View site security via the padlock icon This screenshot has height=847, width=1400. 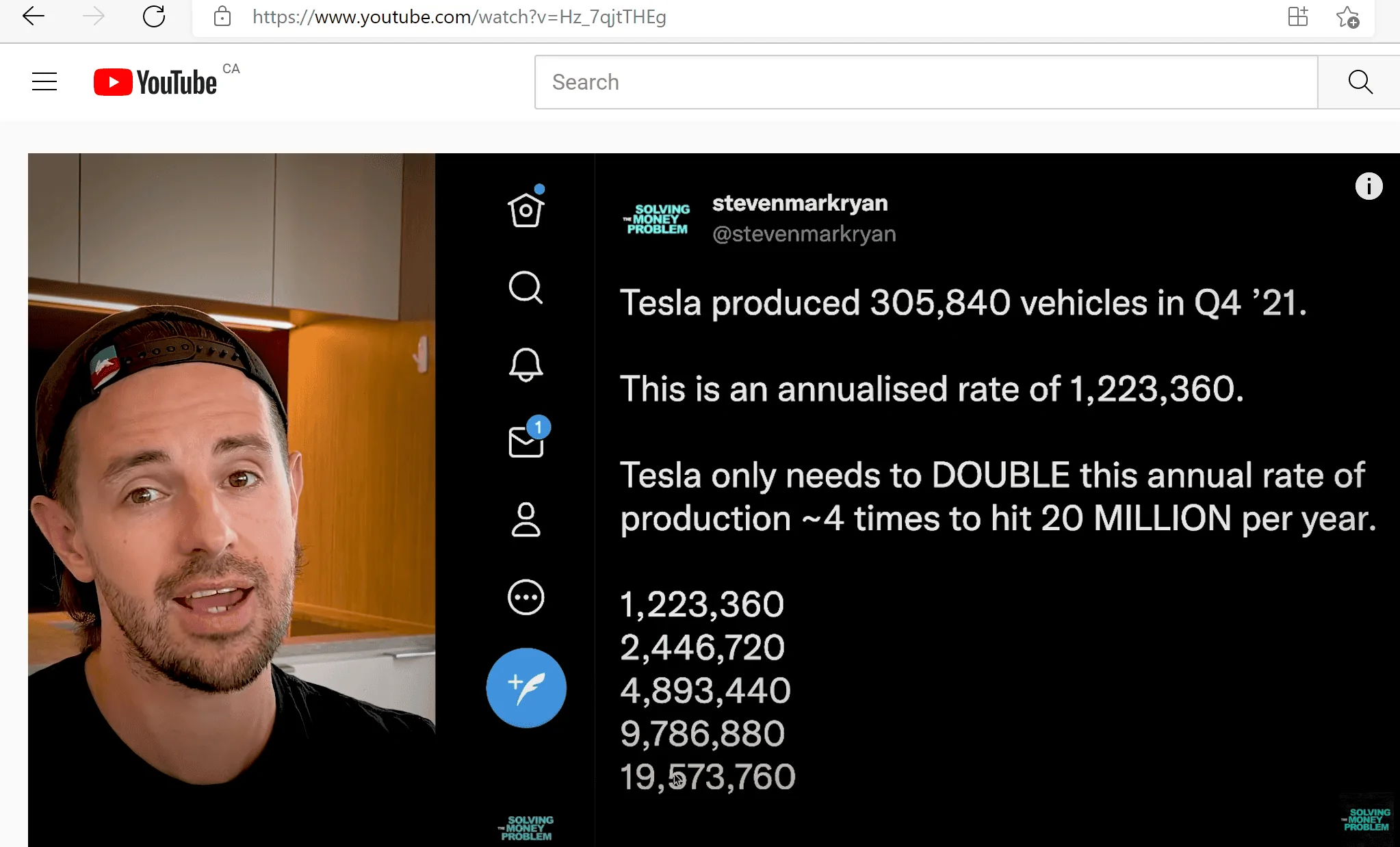point(222,16)
